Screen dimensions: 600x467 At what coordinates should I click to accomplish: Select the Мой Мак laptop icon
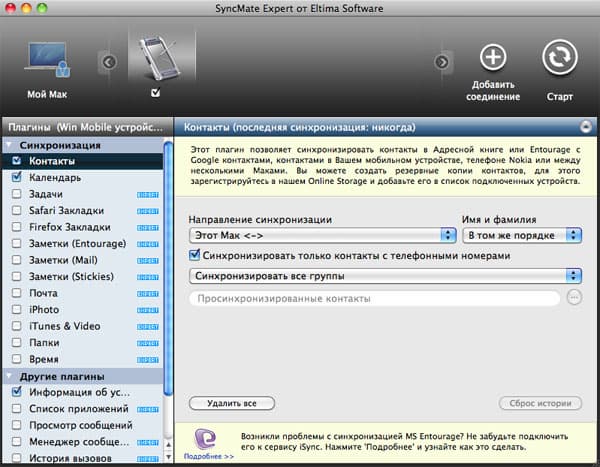pyautogui.click(x=47, y=60)
